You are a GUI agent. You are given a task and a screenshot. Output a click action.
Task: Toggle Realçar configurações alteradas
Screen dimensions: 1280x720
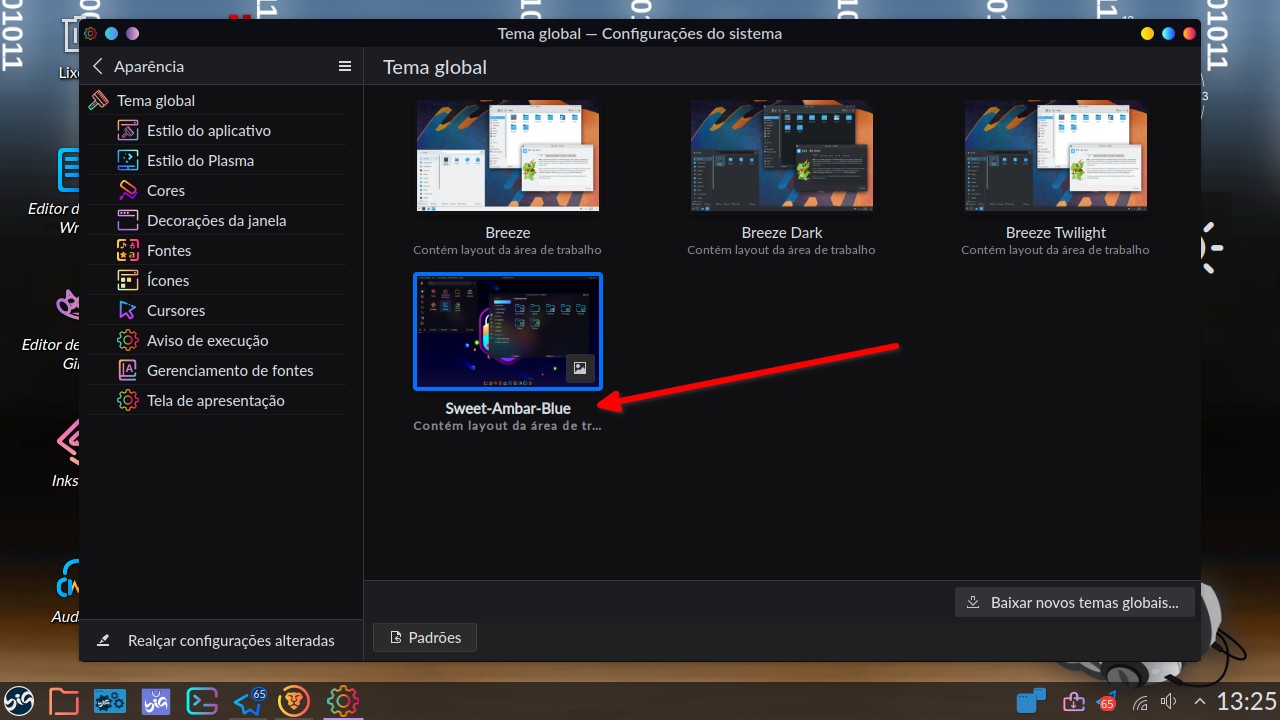(219, 640)
